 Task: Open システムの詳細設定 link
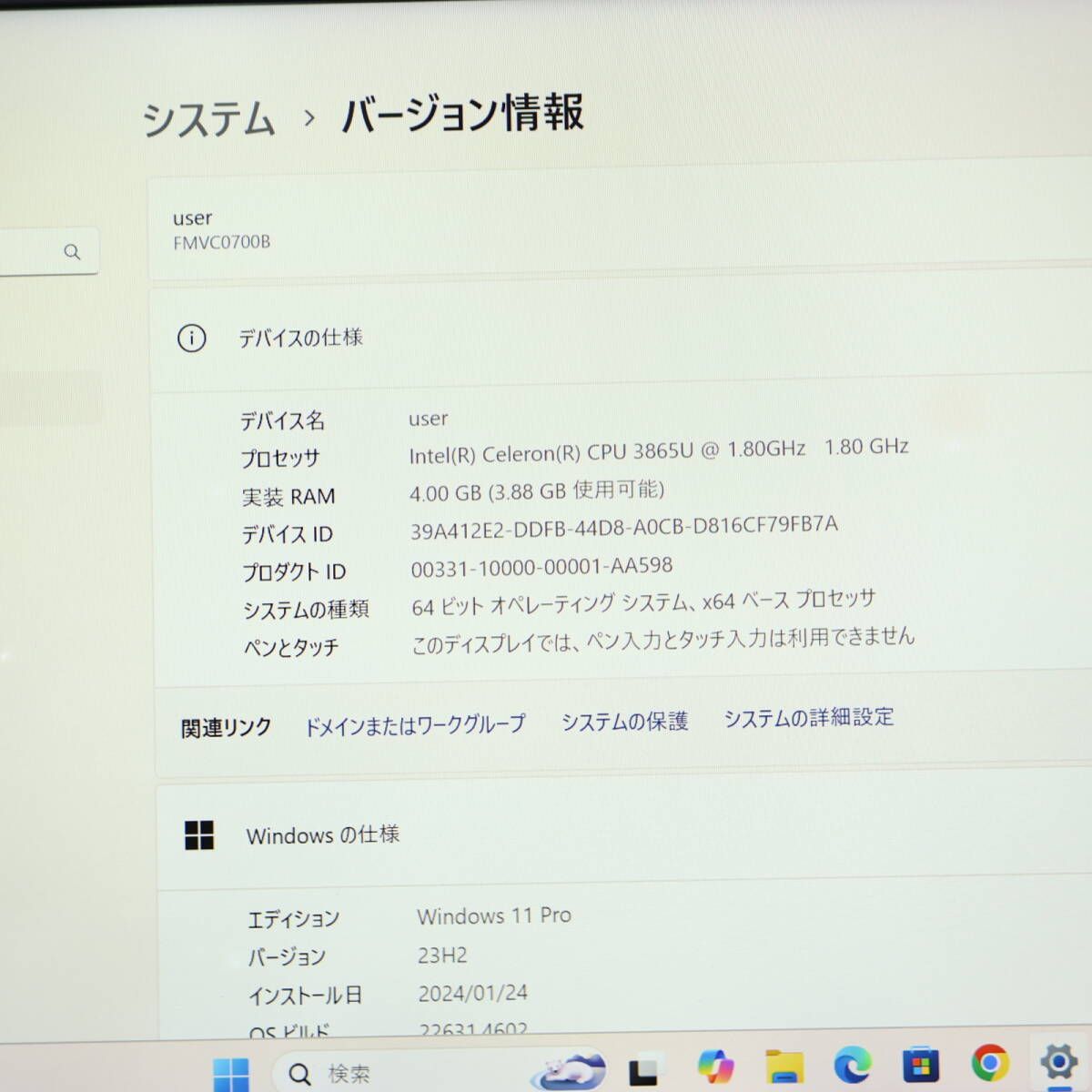[x=809, y=718]
